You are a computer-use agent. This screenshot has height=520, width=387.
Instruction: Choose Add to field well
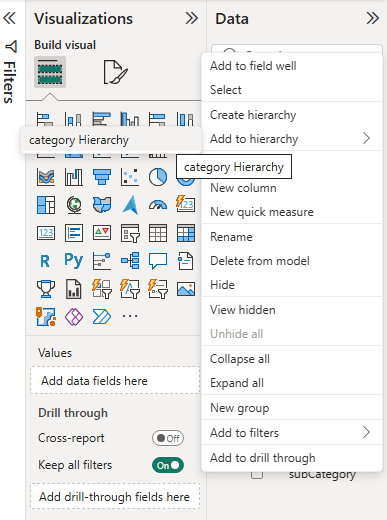click(292, 66)
